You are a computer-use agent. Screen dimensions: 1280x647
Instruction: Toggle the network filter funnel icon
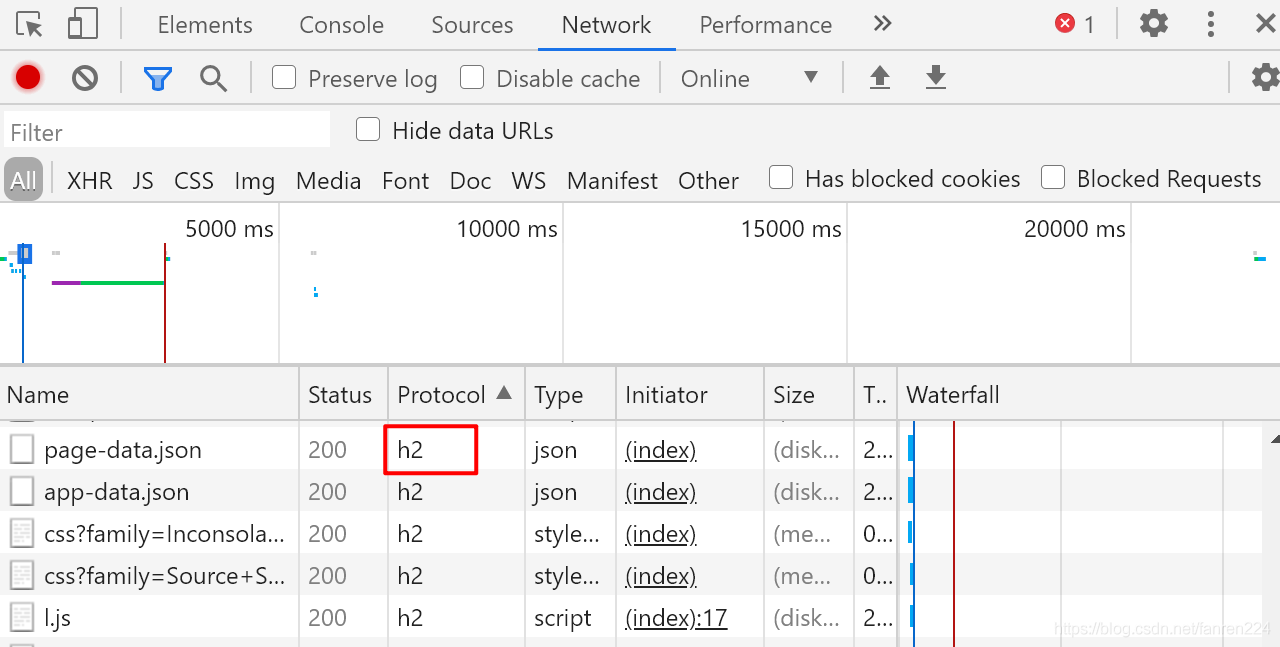coord(158,78)
